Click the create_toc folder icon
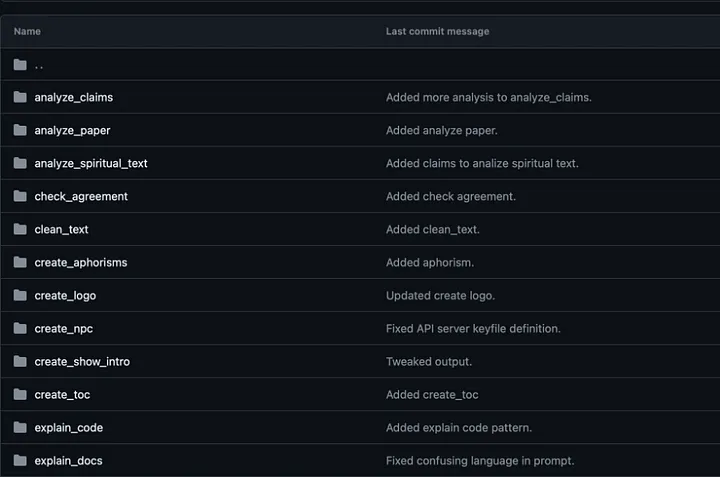The height and width of the screenshot is (477, 720). (20, 394)
